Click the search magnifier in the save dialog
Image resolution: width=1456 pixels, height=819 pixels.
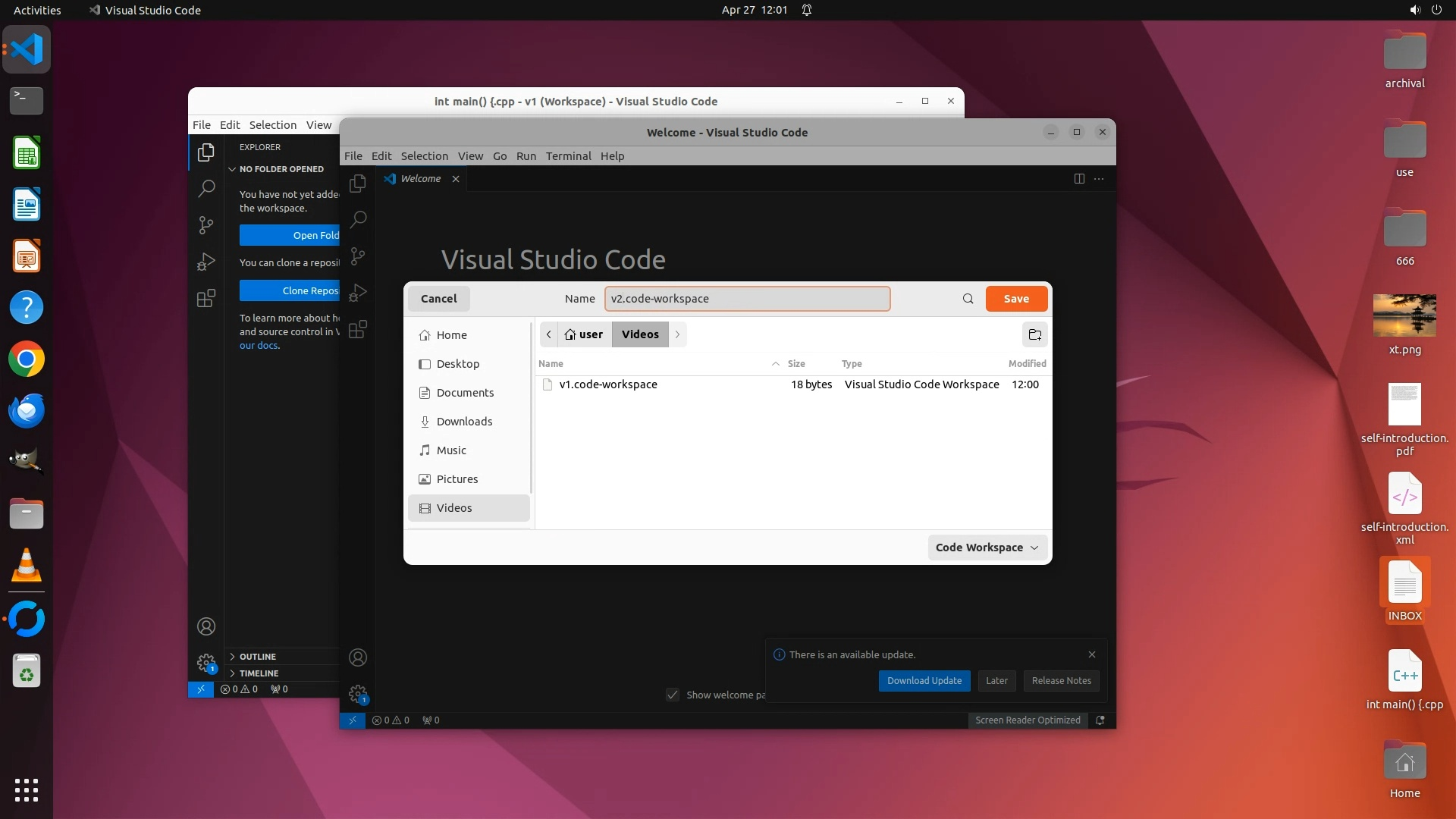(x=968, y=299)
